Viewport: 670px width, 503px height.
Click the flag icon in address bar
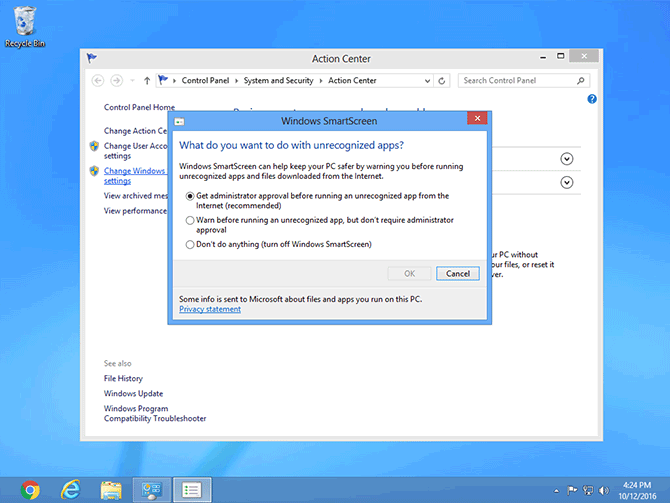tap(163, 80)
